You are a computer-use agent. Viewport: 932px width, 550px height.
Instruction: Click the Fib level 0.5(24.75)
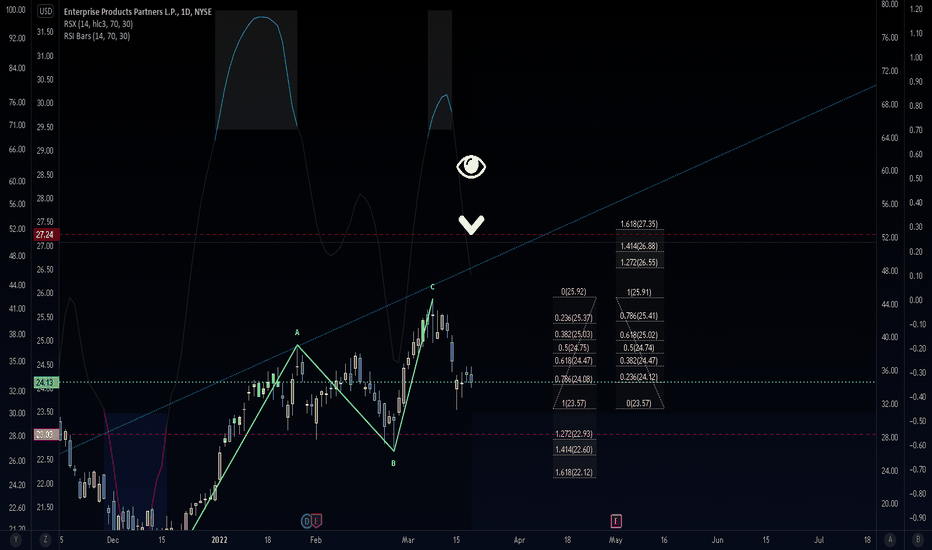coord(574,348)
